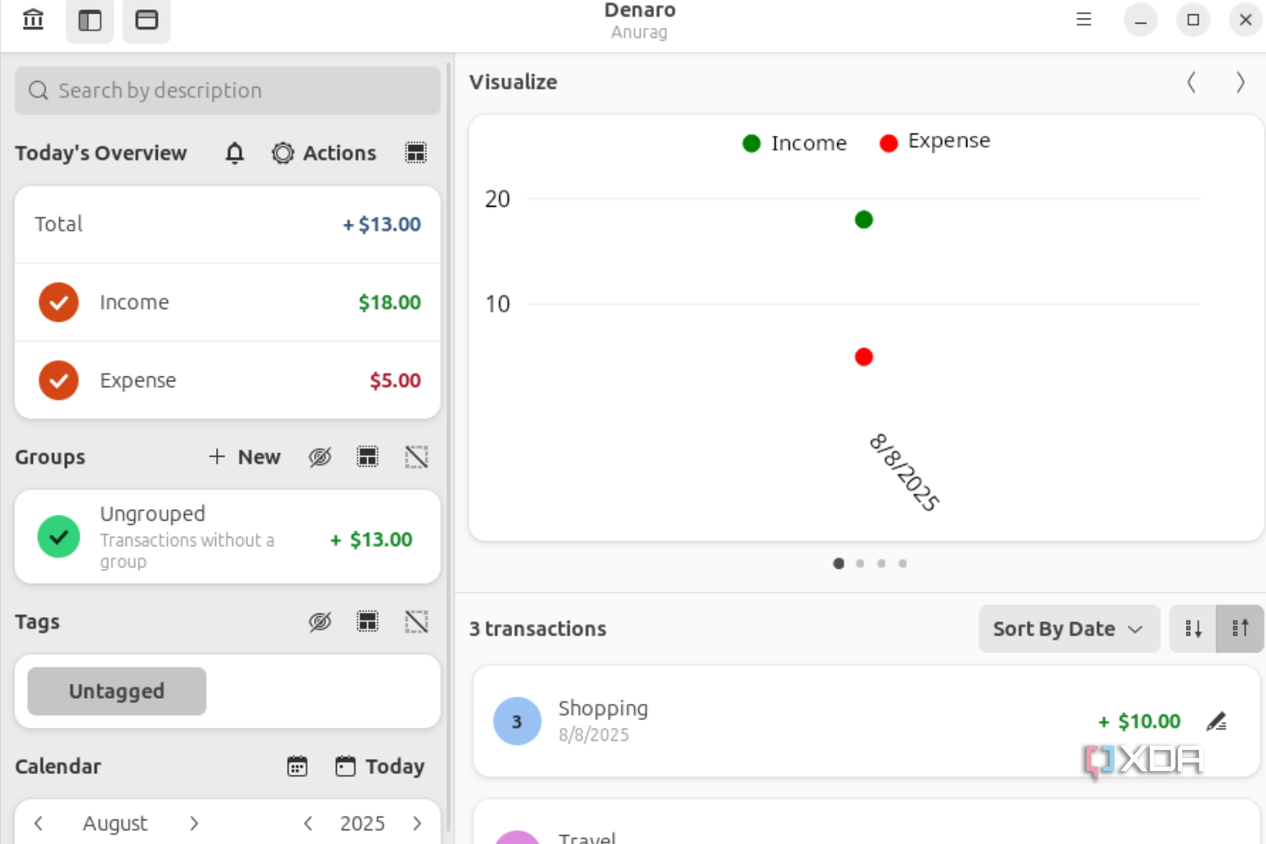
Task: Click the Search by description field
Action: [228, 90]
